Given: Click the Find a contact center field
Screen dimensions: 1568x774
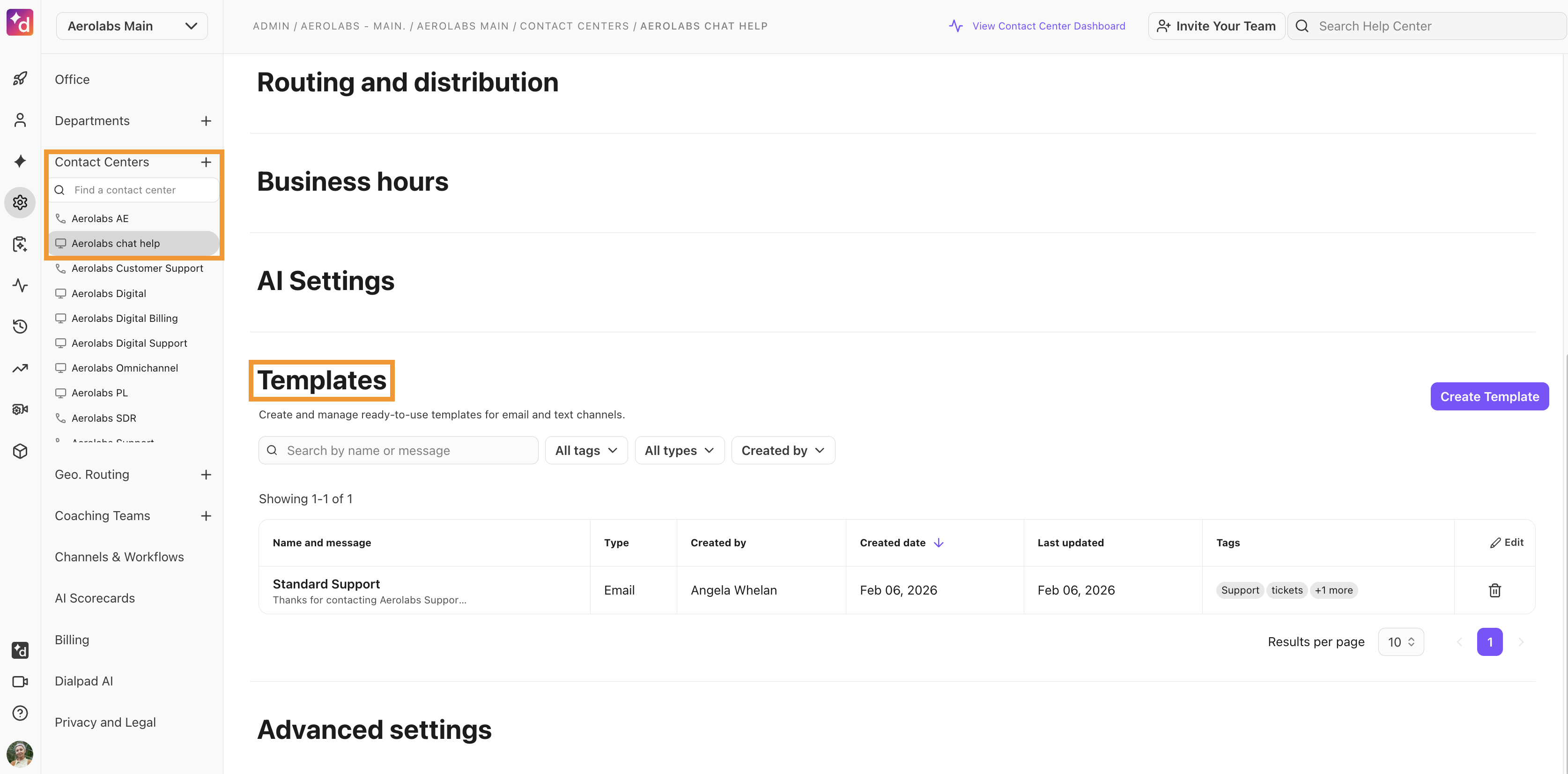Looking at the screenshot, I should [134, 190].
